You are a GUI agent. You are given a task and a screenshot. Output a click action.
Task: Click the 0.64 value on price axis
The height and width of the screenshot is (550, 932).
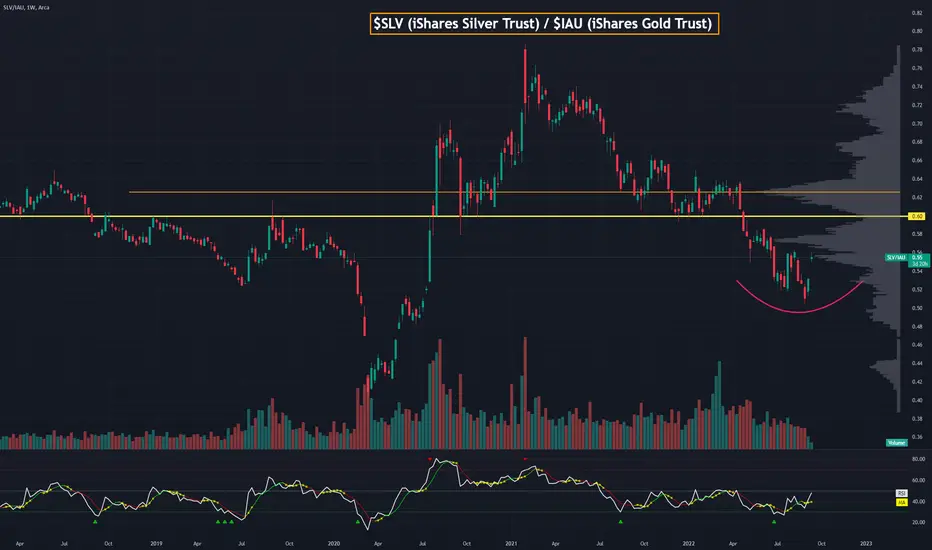[x=917, y=179]
